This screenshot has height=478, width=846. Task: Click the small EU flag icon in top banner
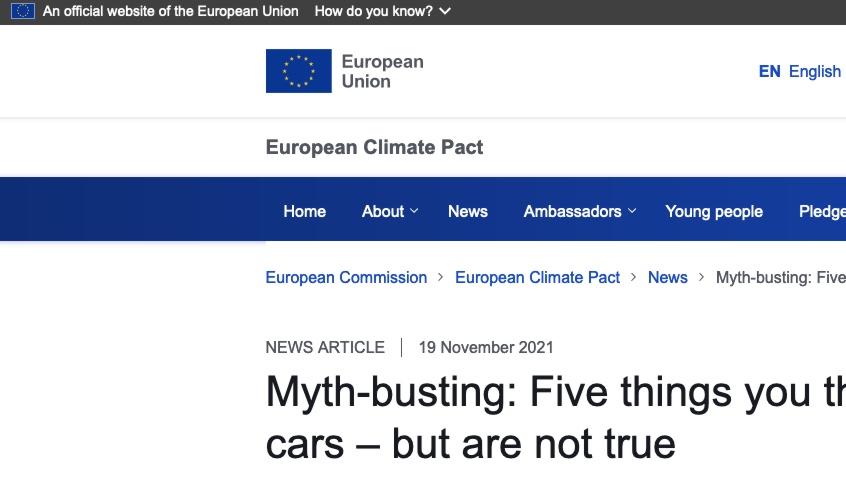22,11
